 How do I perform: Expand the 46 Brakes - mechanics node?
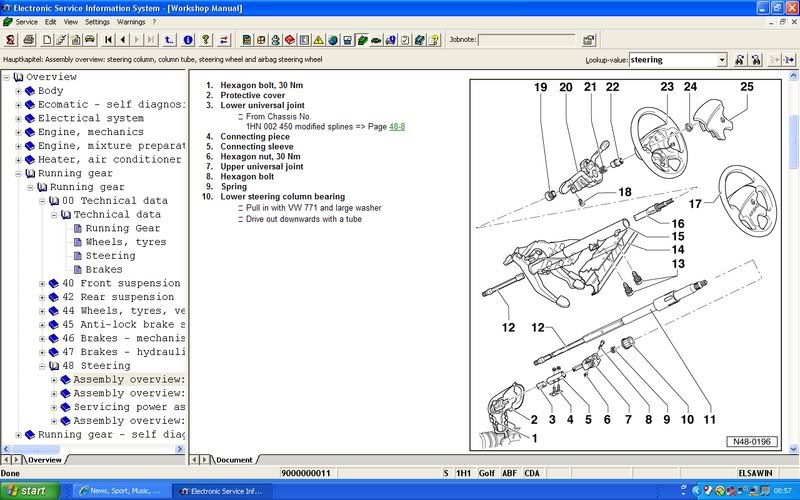click(x=42, y=339)
